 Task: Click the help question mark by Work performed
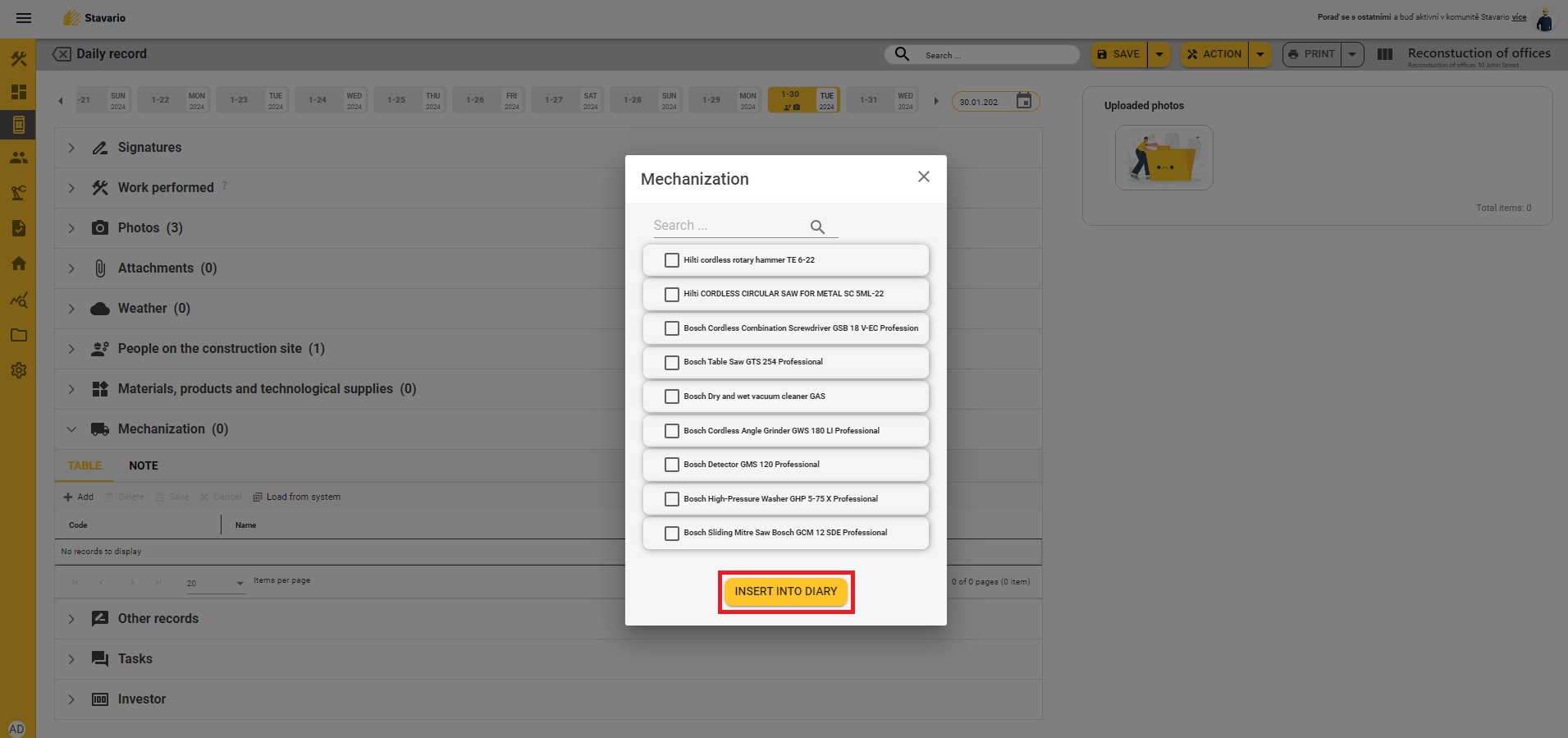[x=225, y=186]
